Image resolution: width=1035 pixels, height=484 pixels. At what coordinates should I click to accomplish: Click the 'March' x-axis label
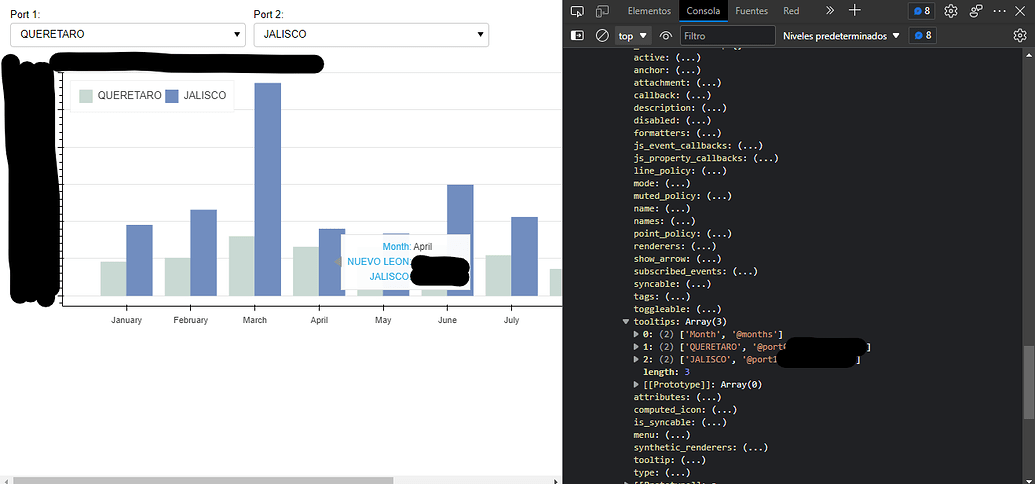pyautogui.click(x=255, y=320)
